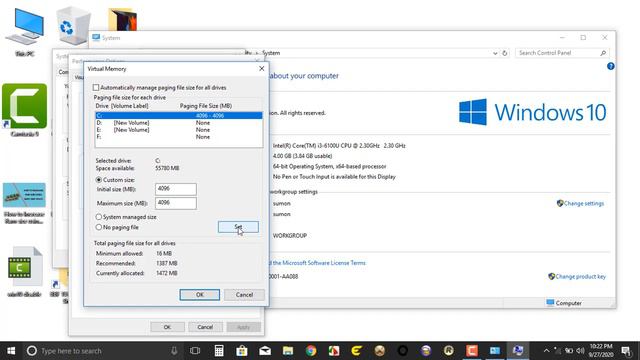
Task: Click the Initial size (MB) field
Action: [x=176, y=189]
